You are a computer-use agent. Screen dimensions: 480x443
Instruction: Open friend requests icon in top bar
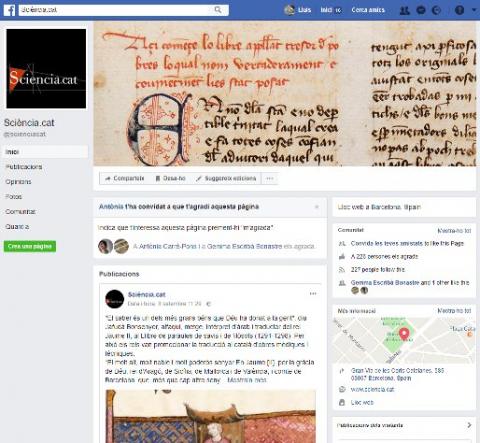pos(405,10)
